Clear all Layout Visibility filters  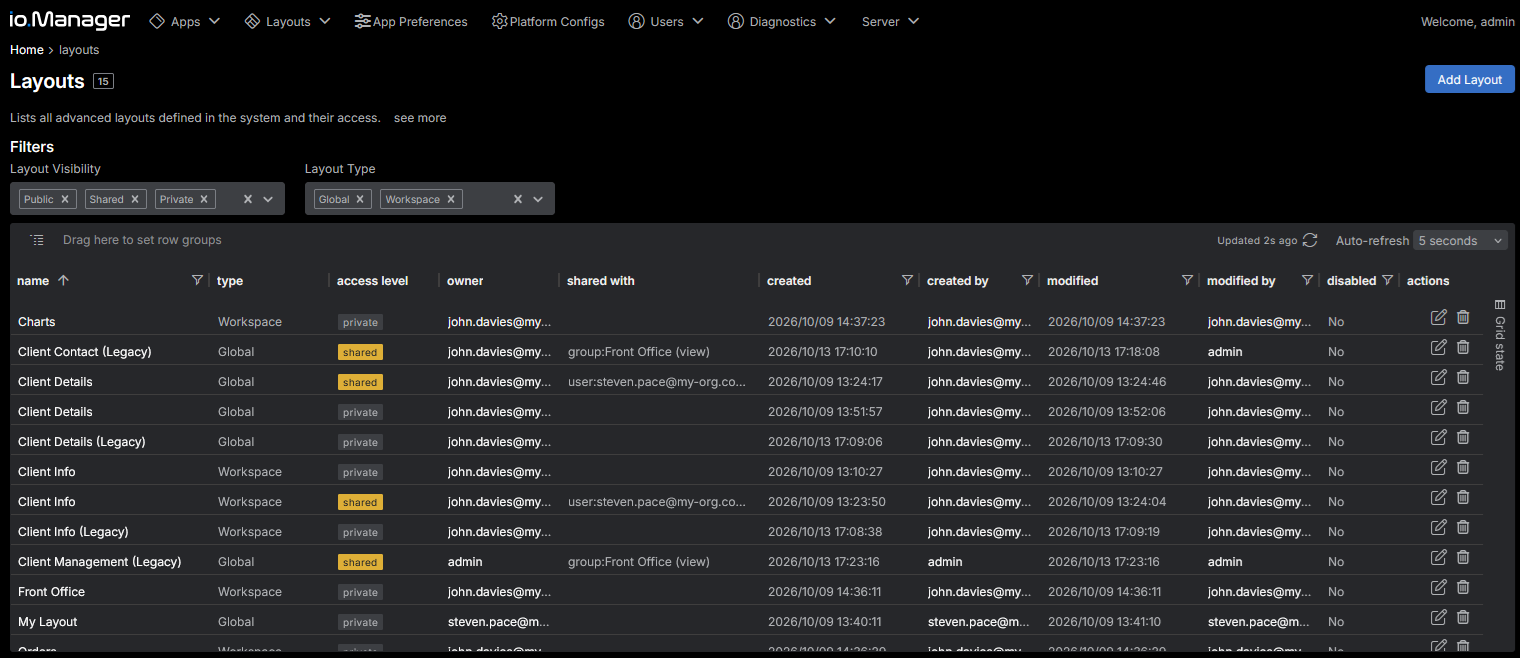pyautogui.click(x=248, y=199)
